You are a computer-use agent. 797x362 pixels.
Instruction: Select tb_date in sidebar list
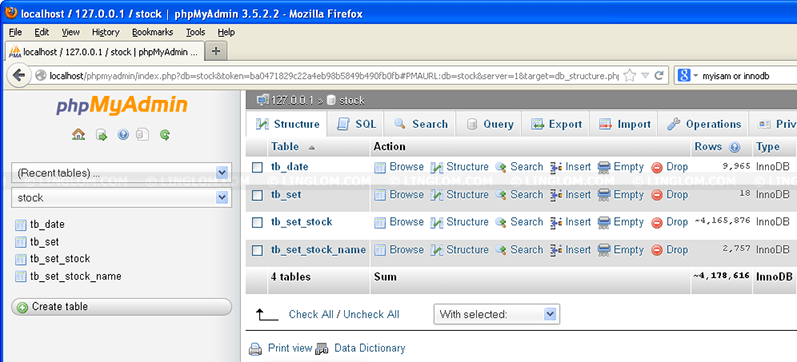47,224
